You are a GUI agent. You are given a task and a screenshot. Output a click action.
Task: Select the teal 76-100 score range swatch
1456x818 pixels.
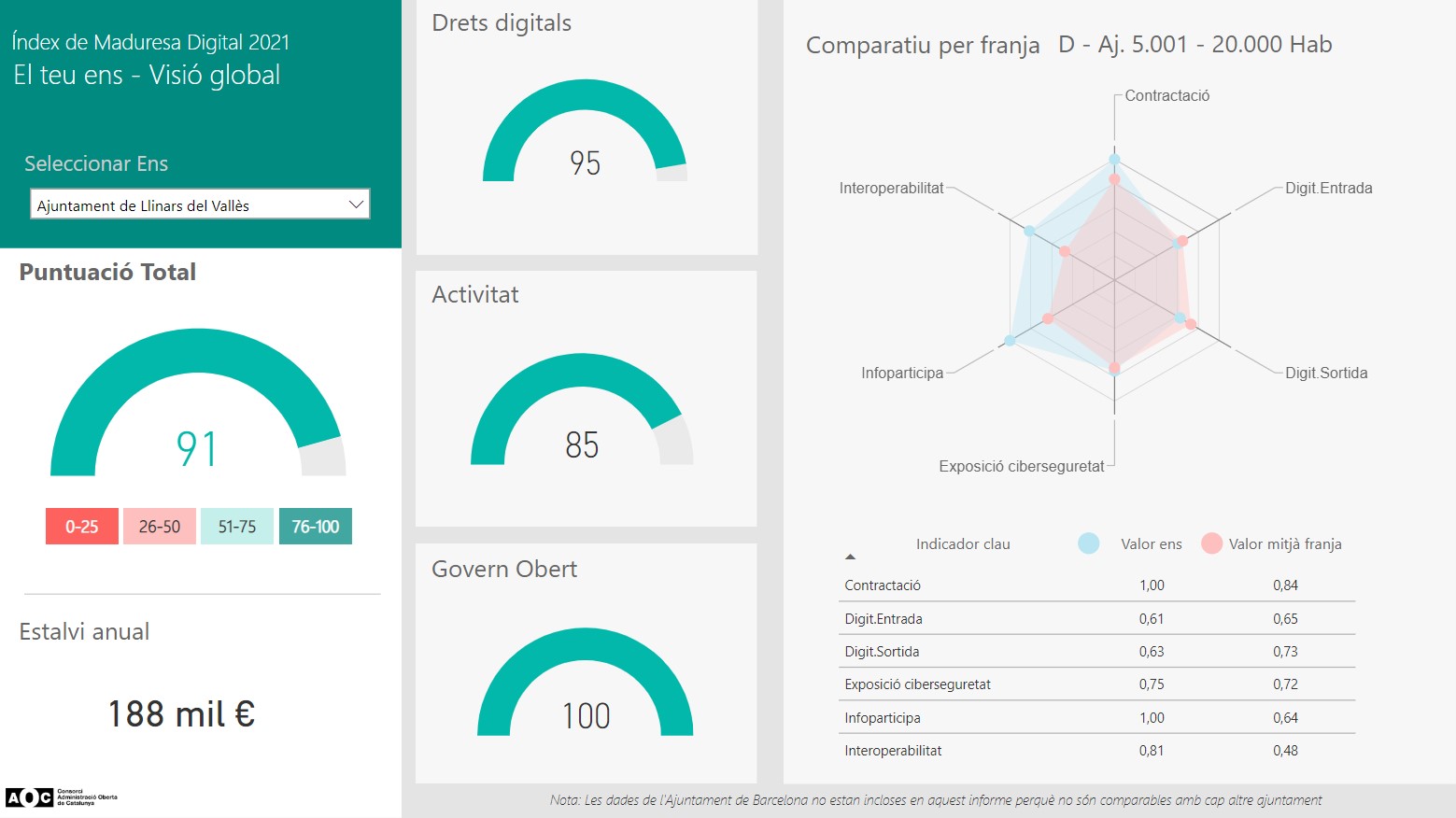click(315, 527)
